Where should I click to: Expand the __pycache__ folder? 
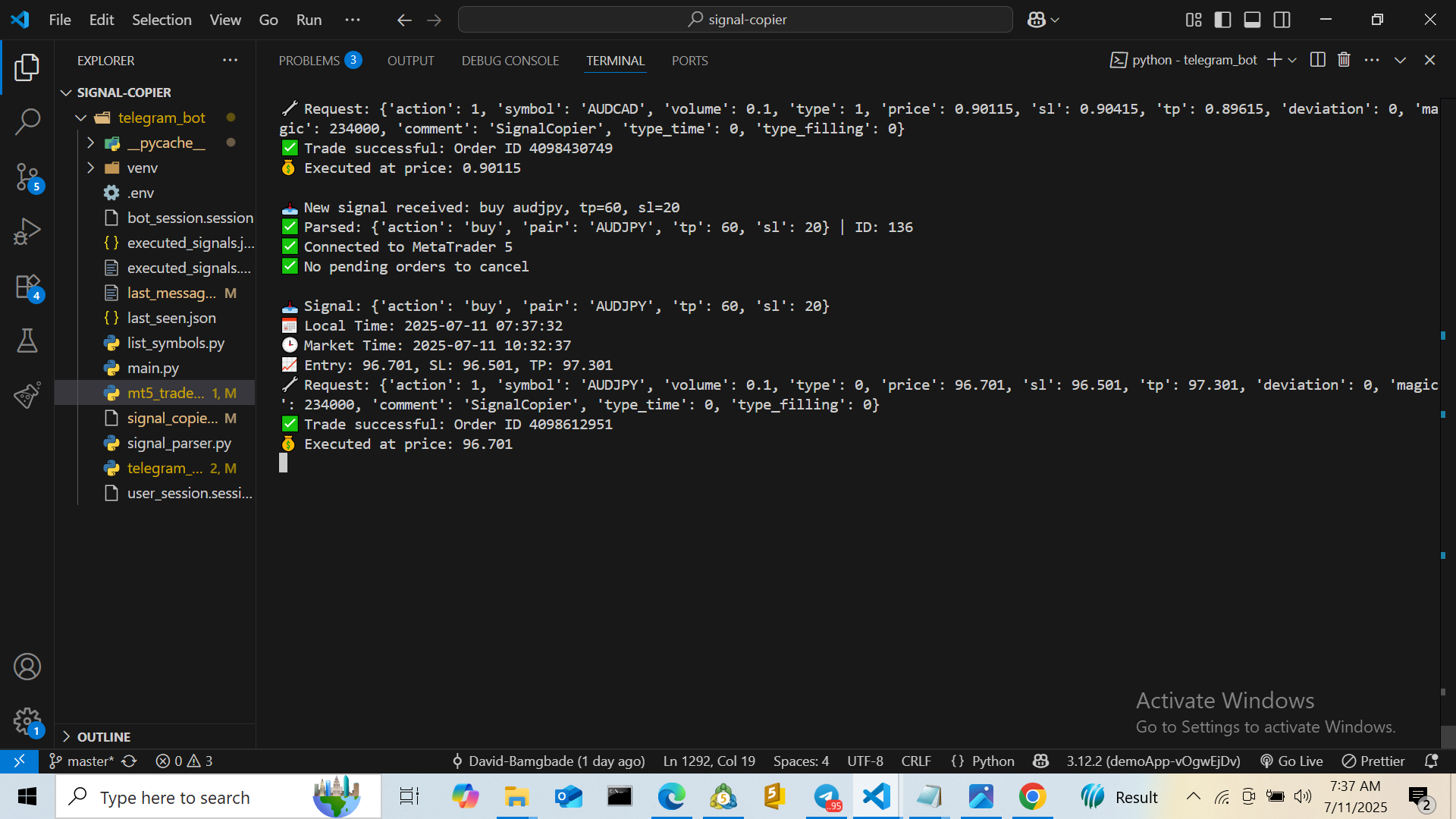90,143
